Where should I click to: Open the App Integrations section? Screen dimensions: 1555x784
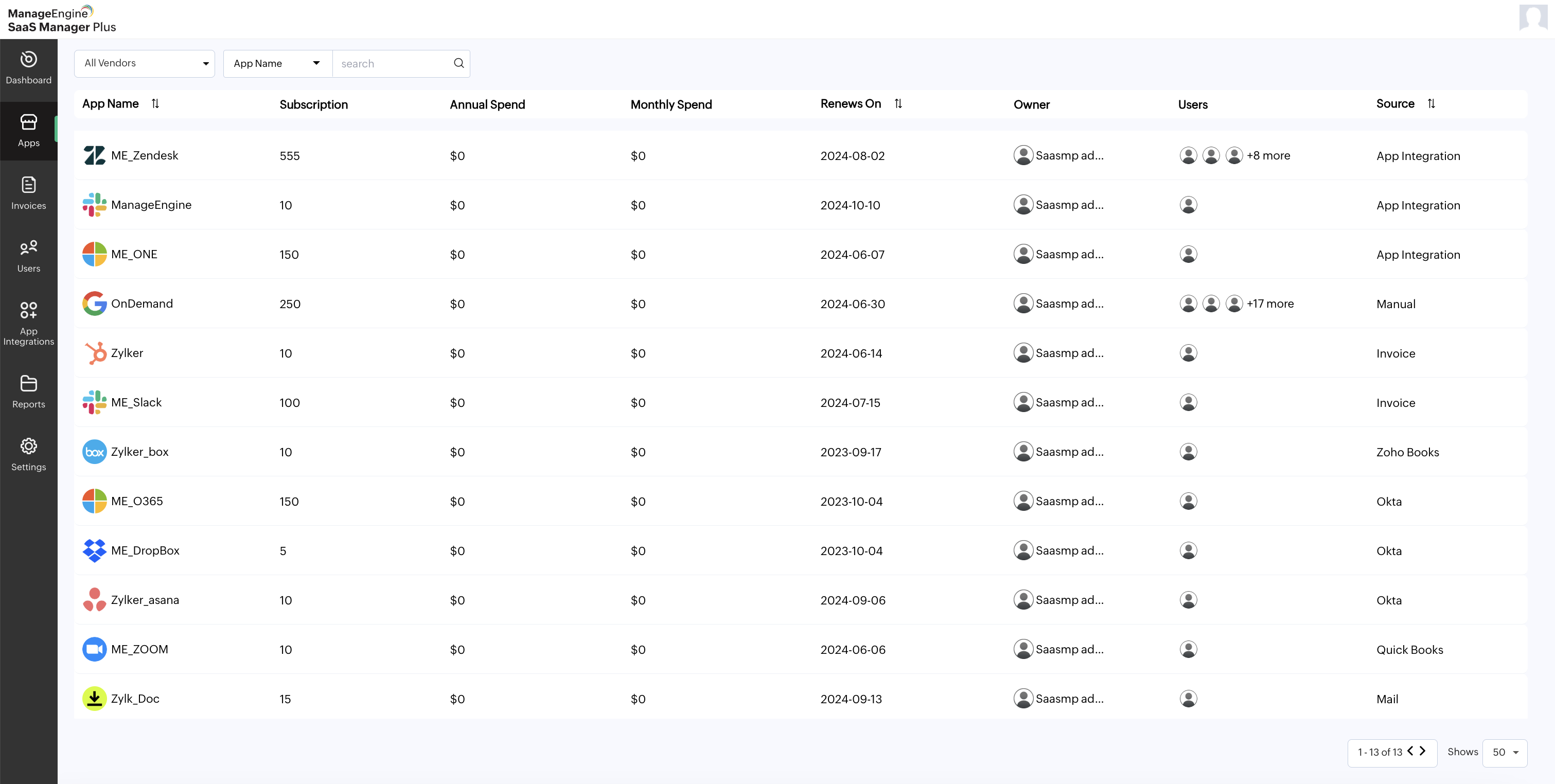[x=28, y=323]
